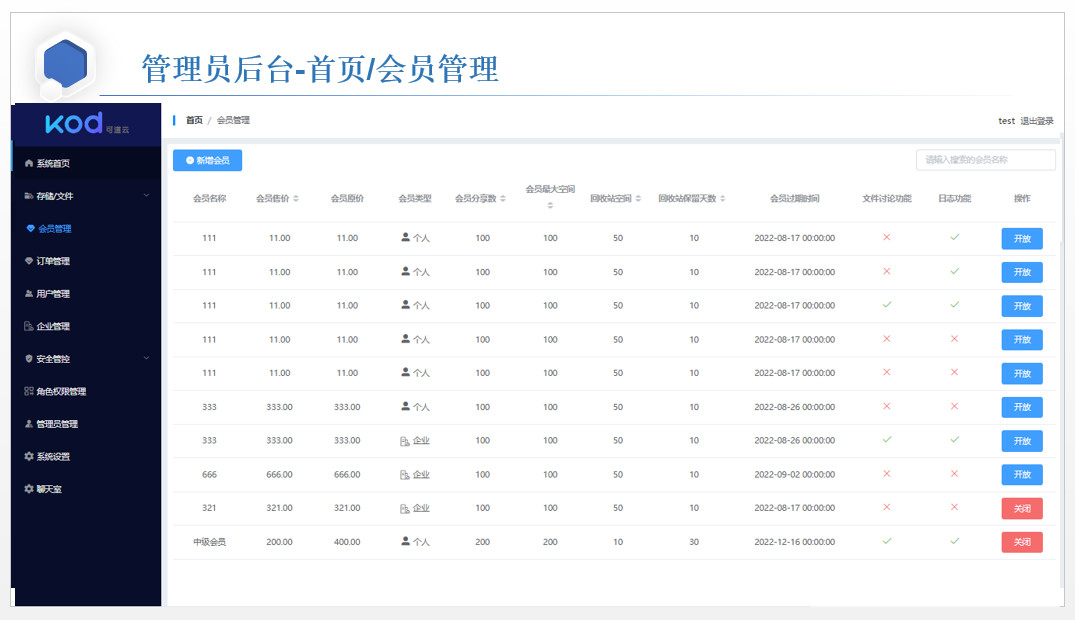Expand the 安全管控 submenu chevron

[x=146, y=358]
